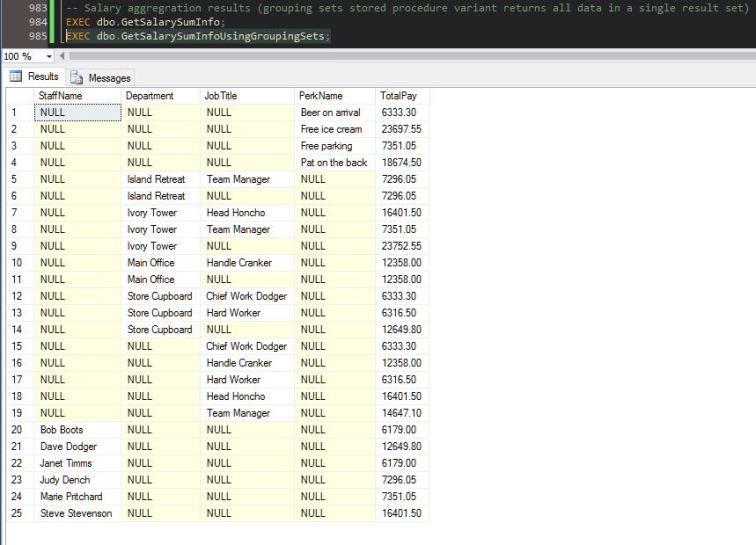Click the 14647.10 TotalPay value

(402, 413)
